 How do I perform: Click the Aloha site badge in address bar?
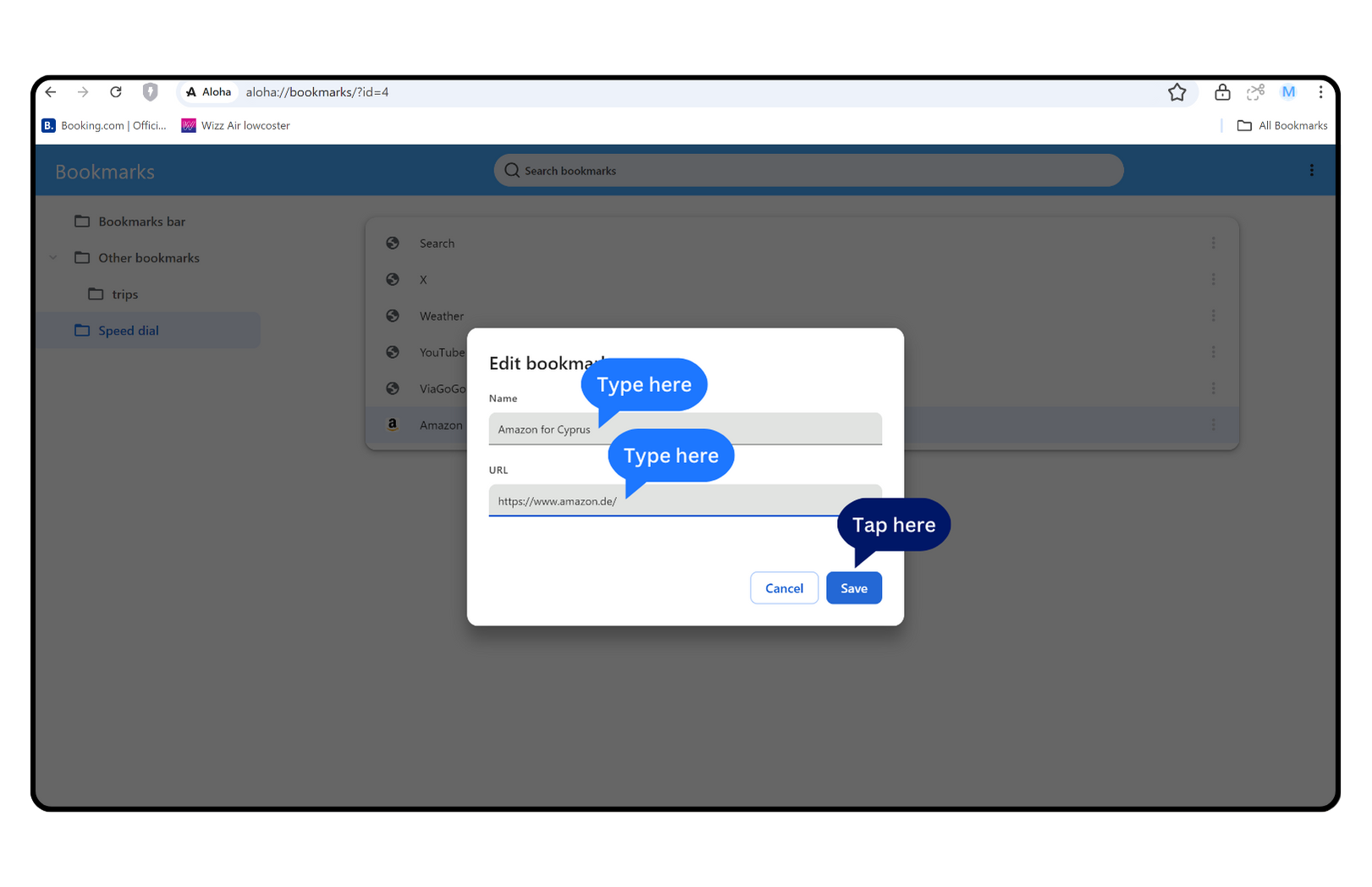click(209, 92)
